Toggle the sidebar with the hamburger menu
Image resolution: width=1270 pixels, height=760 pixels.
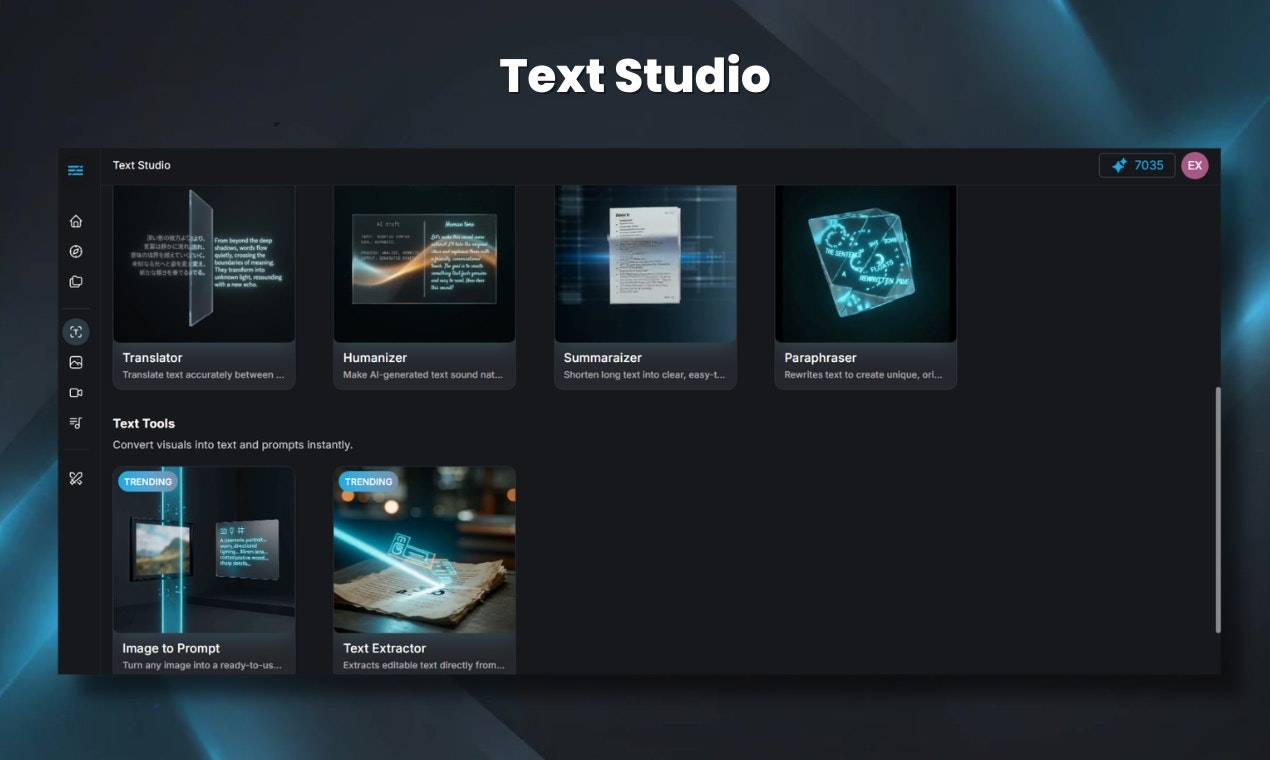[x=75, y=170]
